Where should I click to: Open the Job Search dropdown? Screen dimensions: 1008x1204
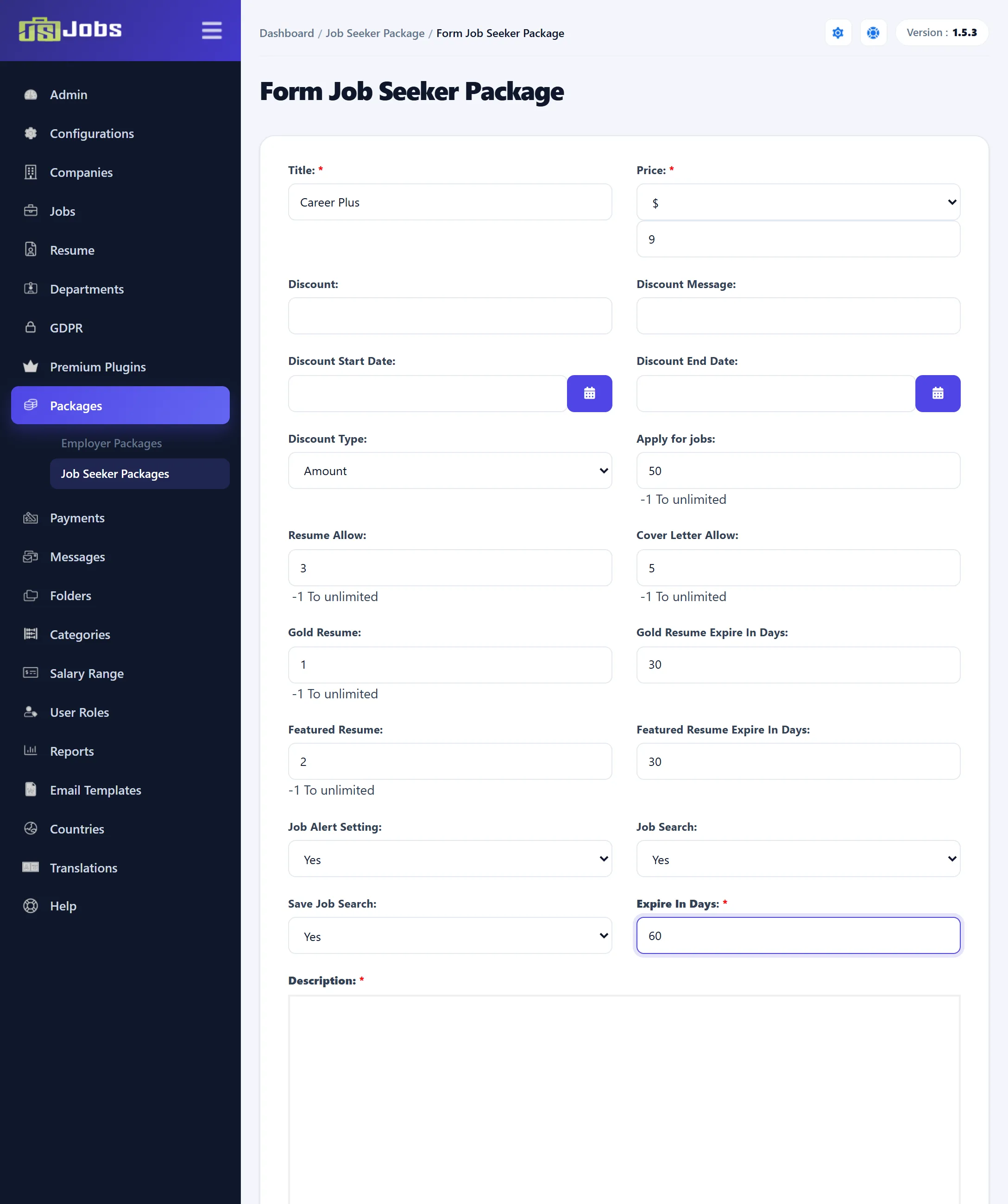[798, 859]
